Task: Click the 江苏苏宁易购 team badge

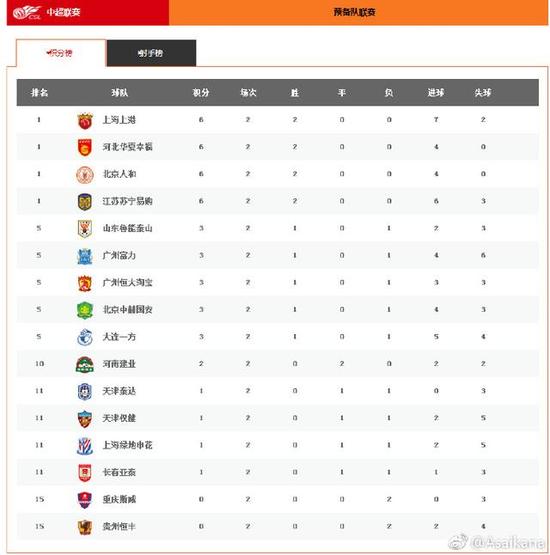Action: [x=85, y=201]
